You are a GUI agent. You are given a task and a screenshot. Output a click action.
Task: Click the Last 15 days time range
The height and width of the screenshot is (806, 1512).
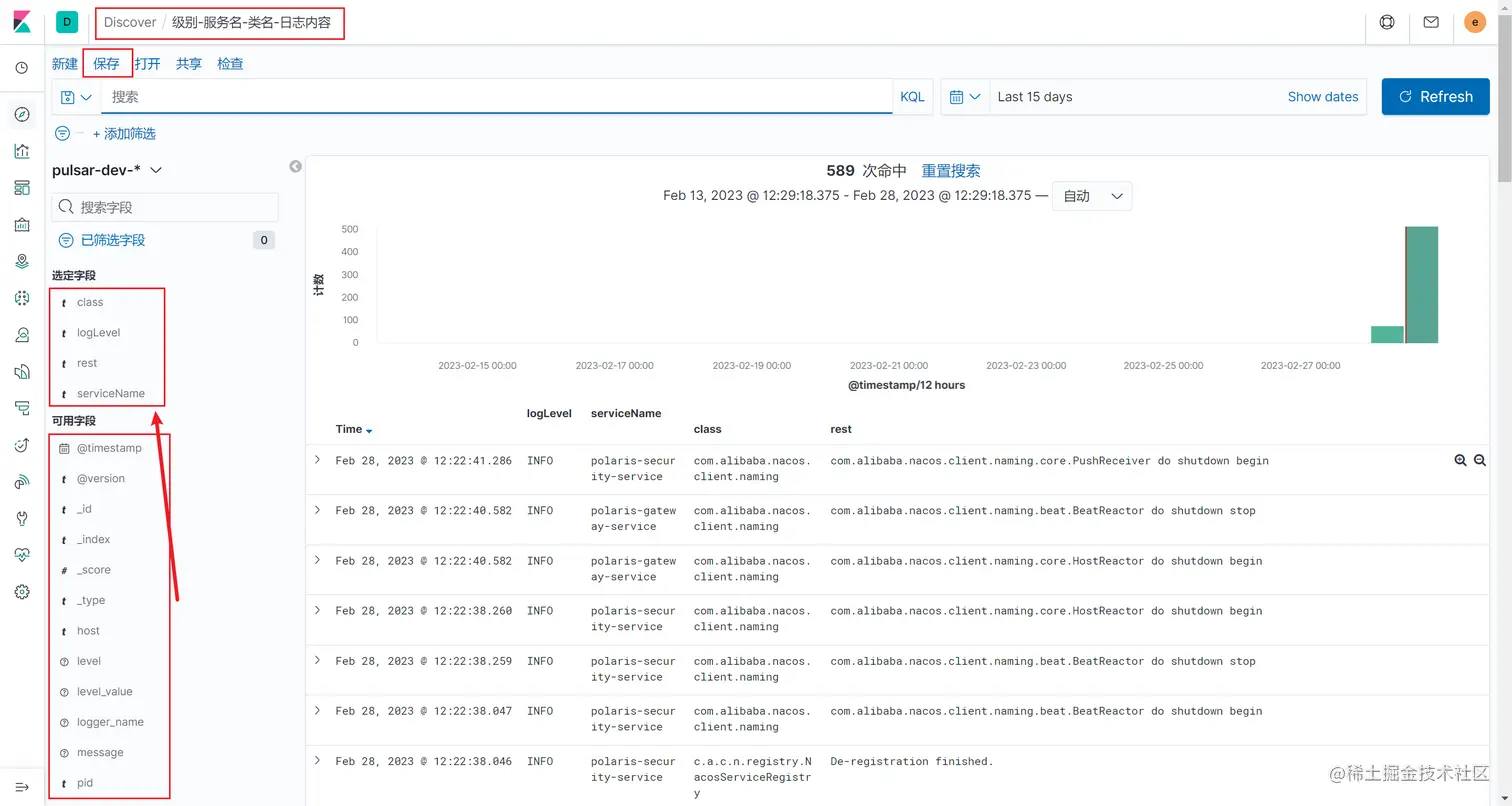coord(1035,97)
